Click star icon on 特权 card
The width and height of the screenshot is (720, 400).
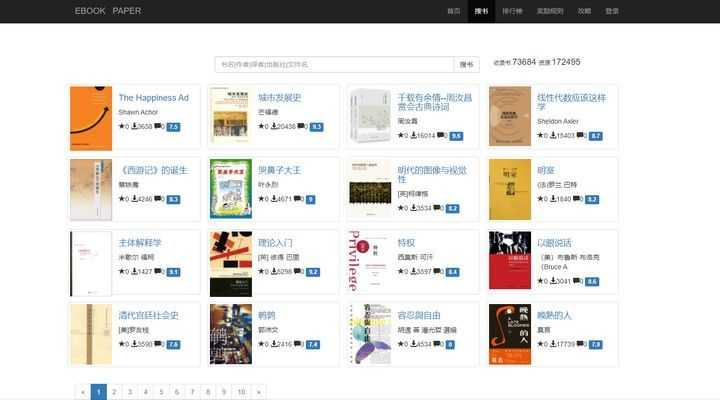pyautogui.click(x=400, y=271)
